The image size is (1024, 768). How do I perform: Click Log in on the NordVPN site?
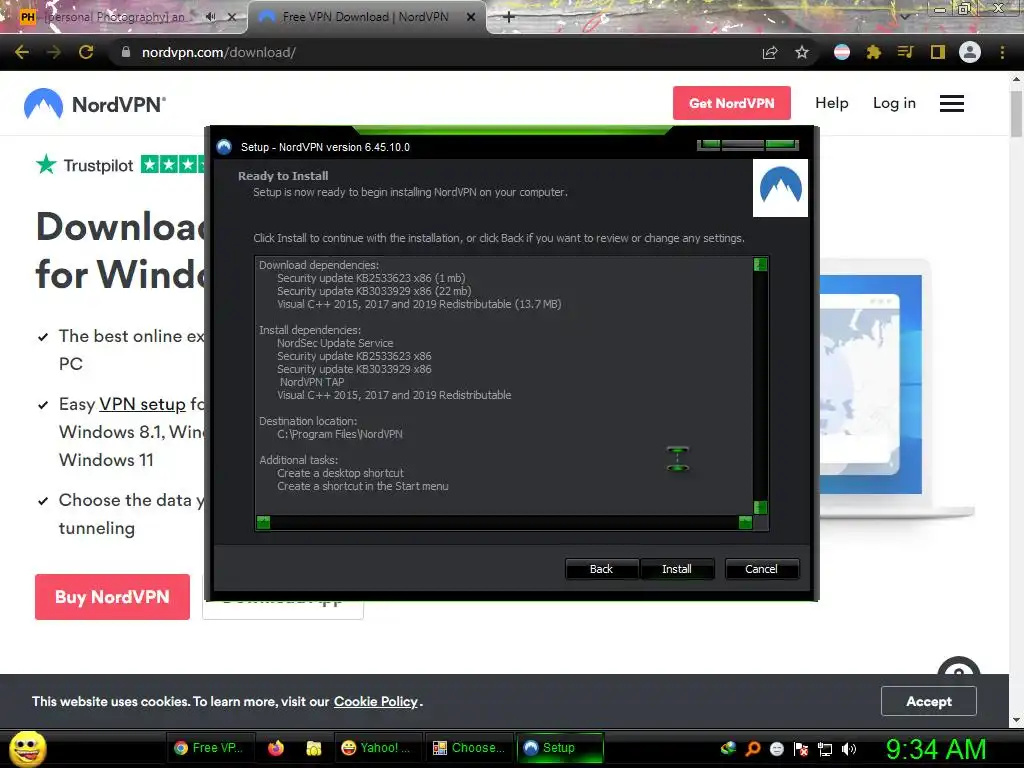894,103
